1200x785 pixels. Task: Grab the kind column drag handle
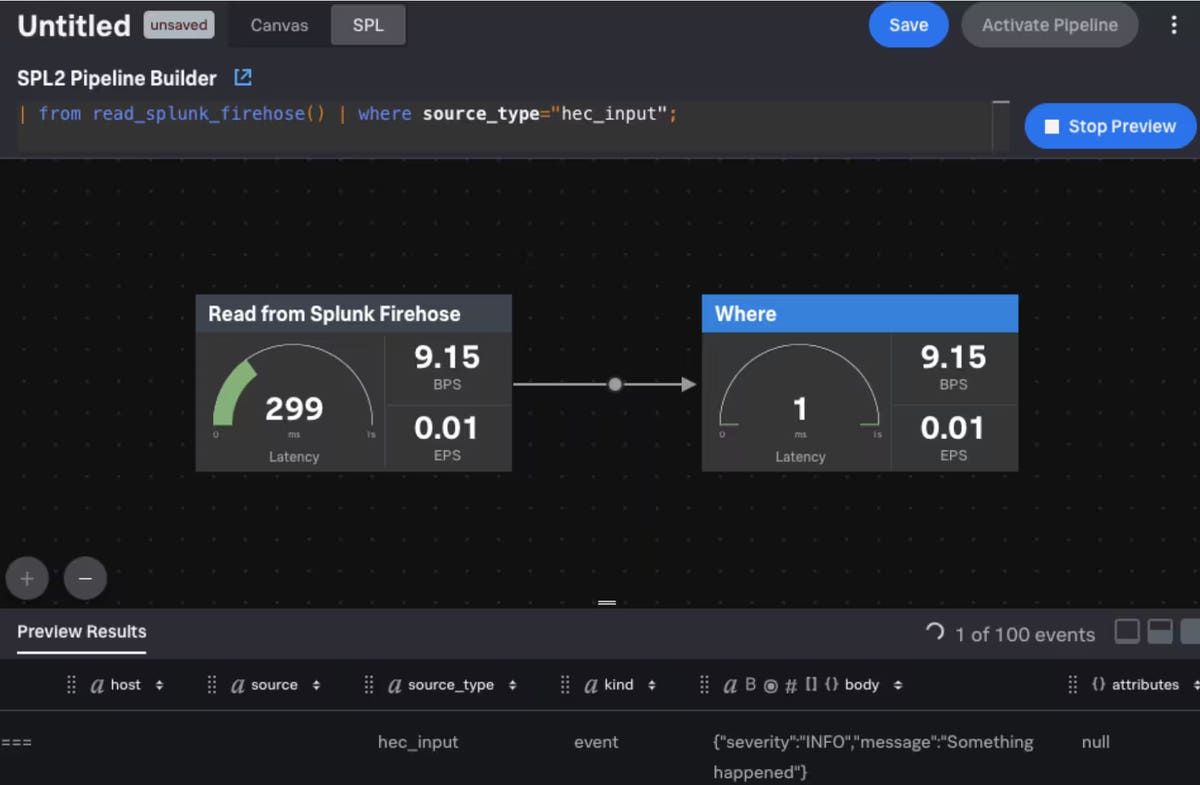565,685
